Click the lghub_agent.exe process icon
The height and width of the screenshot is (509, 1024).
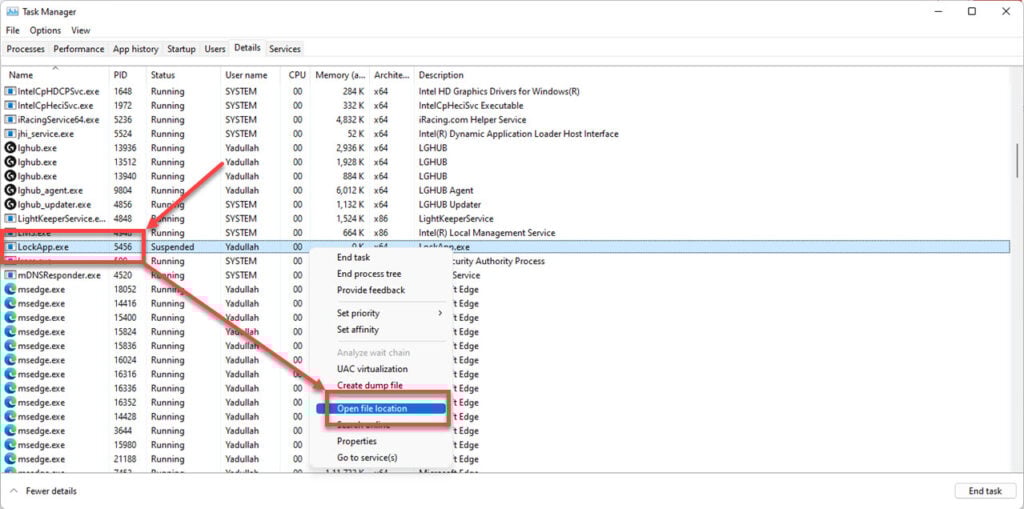tap(10, 190)
